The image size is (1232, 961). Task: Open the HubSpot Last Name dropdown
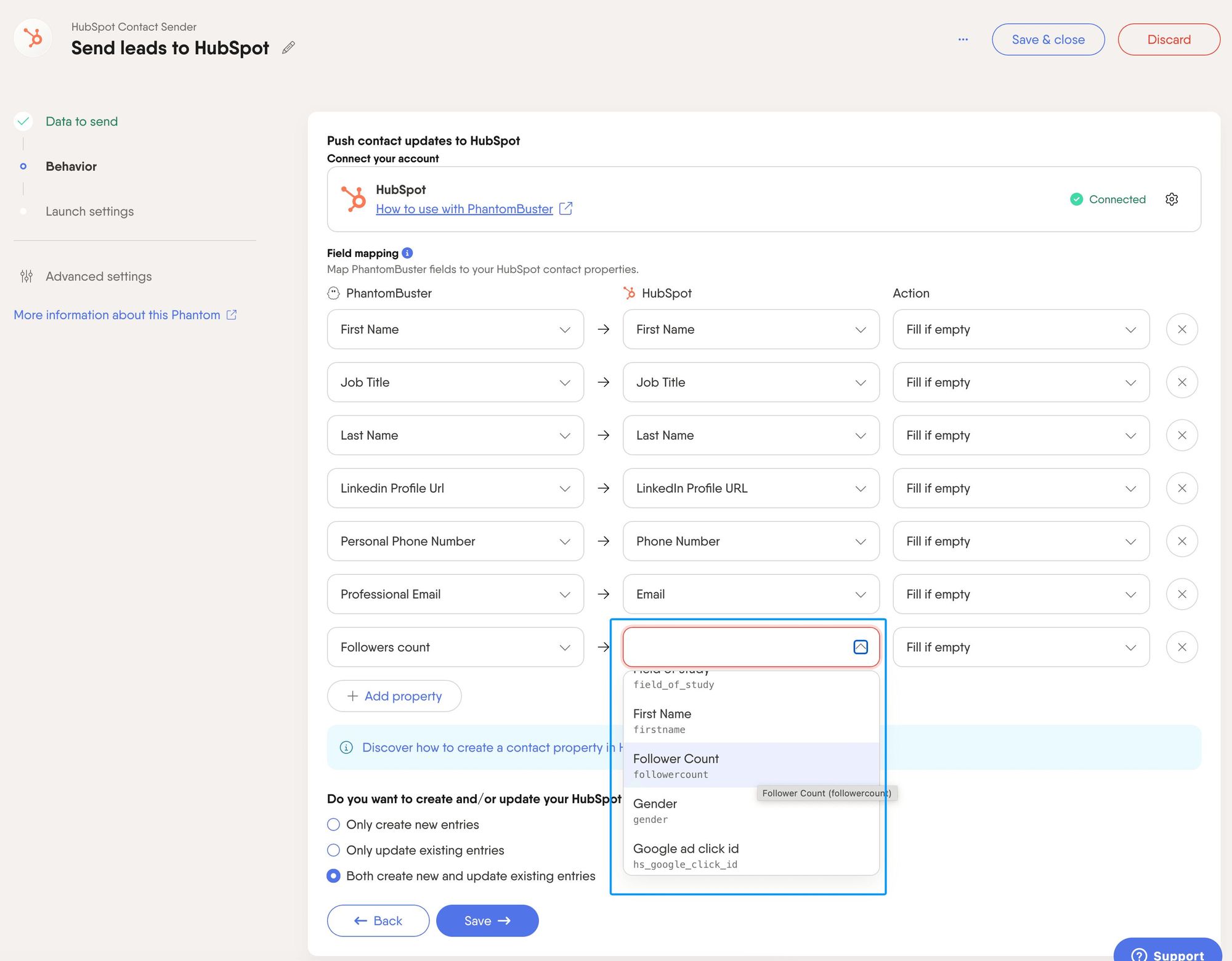[751, 436]
